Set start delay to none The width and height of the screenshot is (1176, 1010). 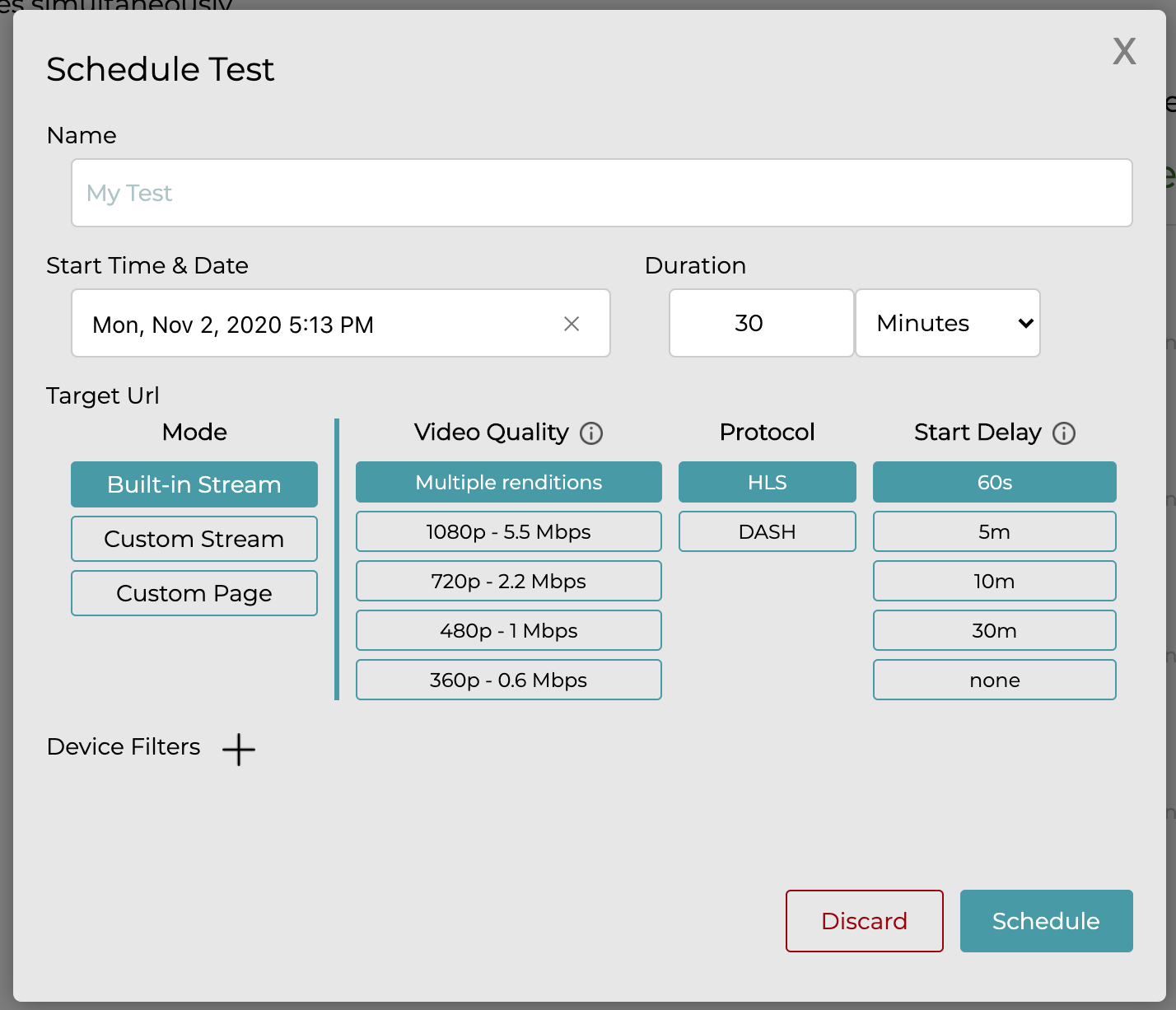994,680
